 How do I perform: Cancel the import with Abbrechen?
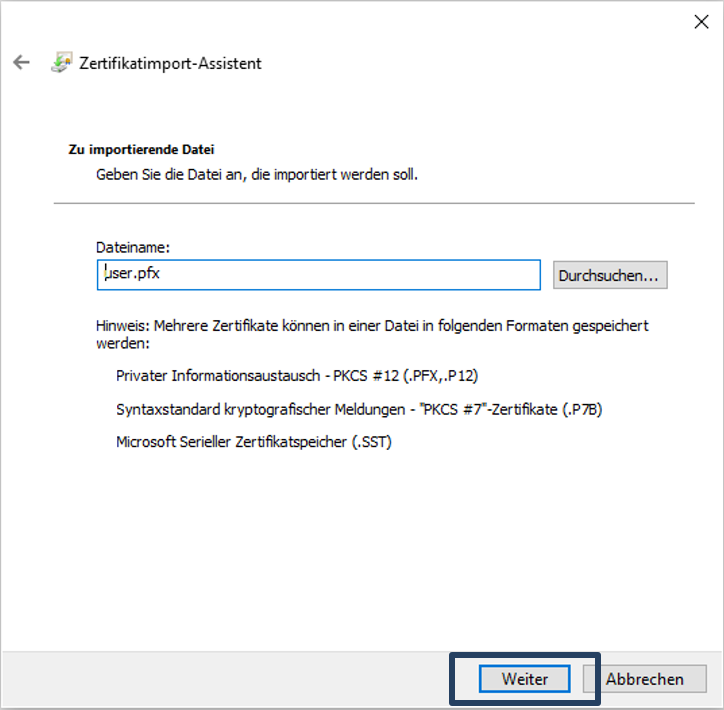644,678
